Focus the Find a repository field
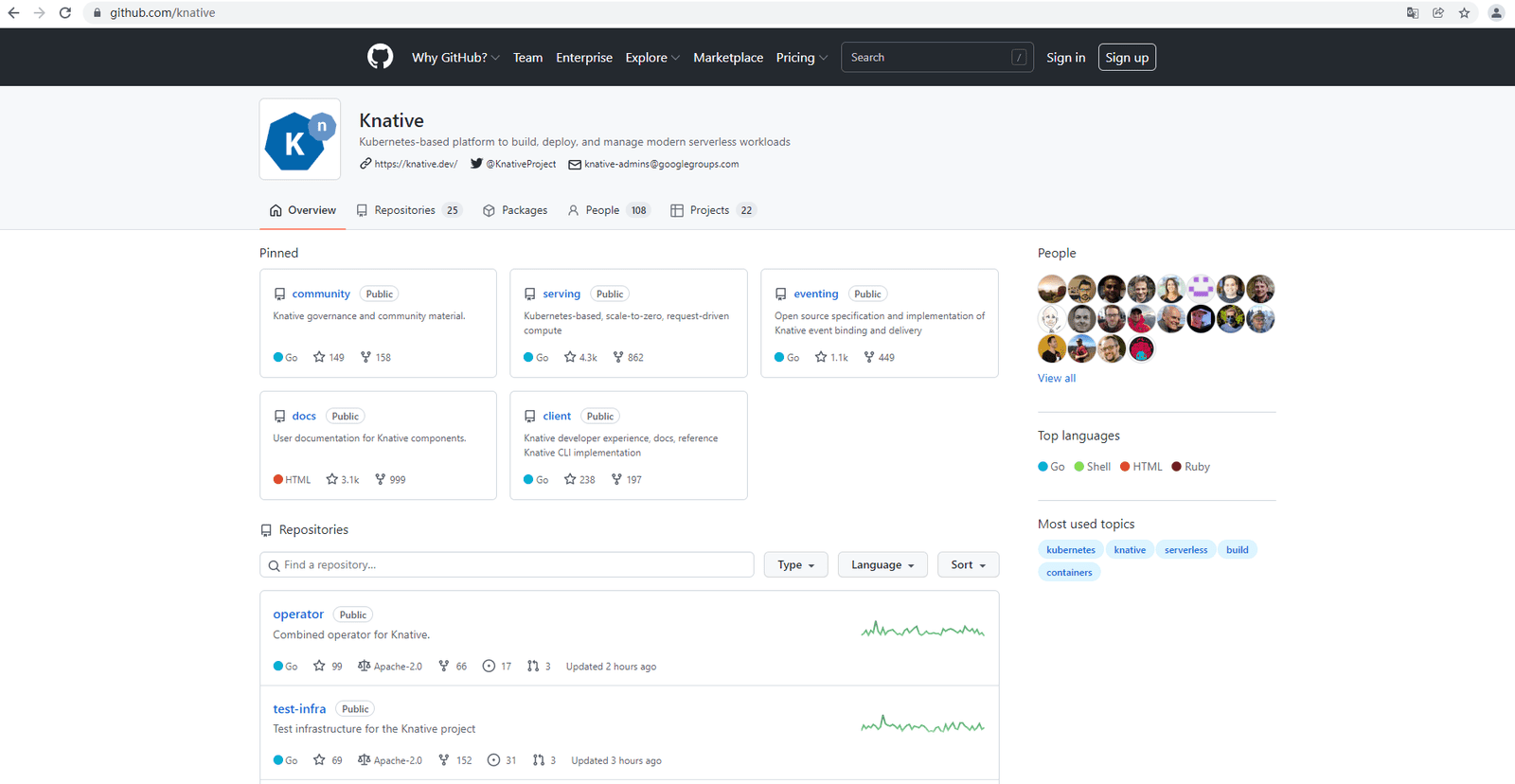Image resolution: width=1515 pixels, height=784 pixels. click(x=507, y=565)
